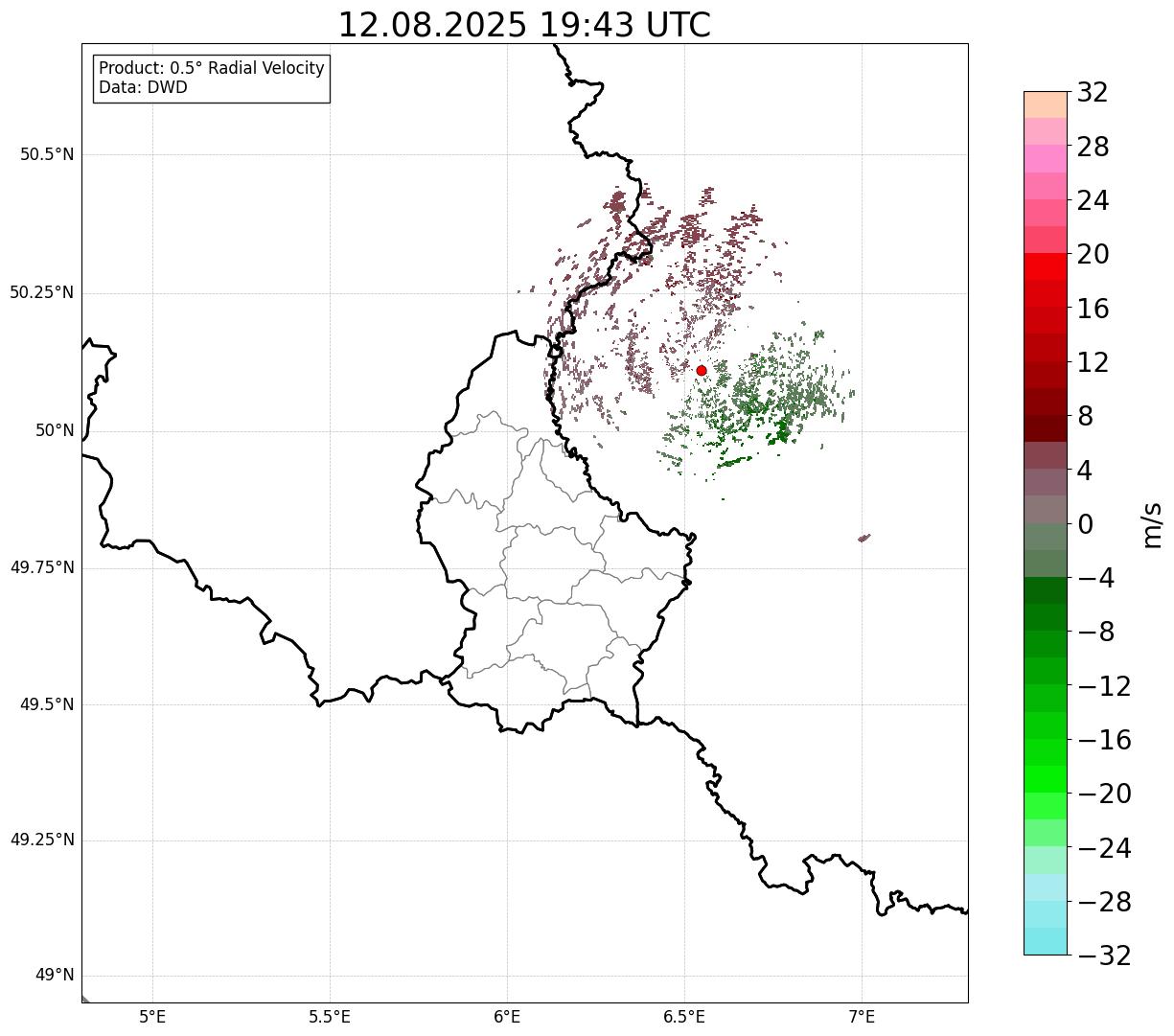Click the 50.5°N latitude label
The image size is (1174, 1036).
[x=47, y=154]
